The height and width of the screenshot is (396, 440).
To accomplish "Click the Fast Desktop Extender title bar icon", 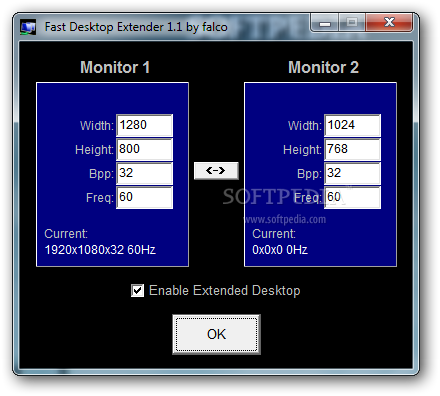I will coord(28,27).
